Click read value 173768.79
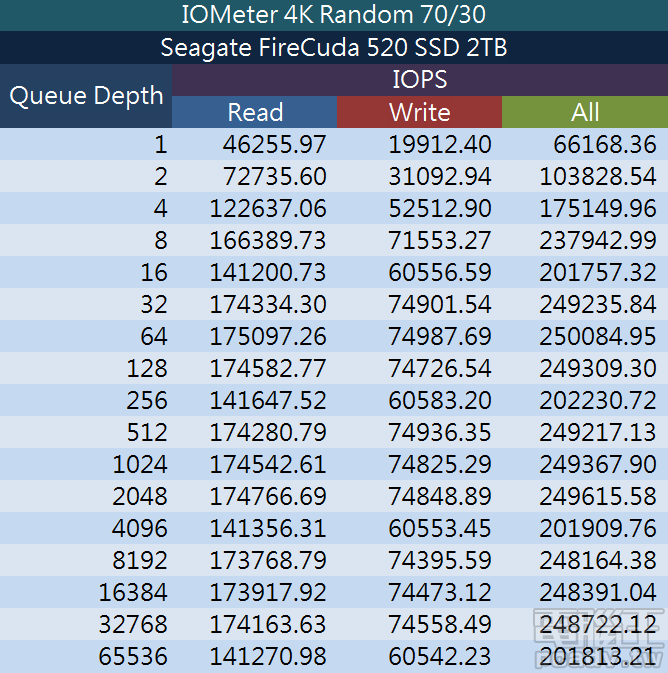This screenshot has width=668, height=673. tap(268, 561)
